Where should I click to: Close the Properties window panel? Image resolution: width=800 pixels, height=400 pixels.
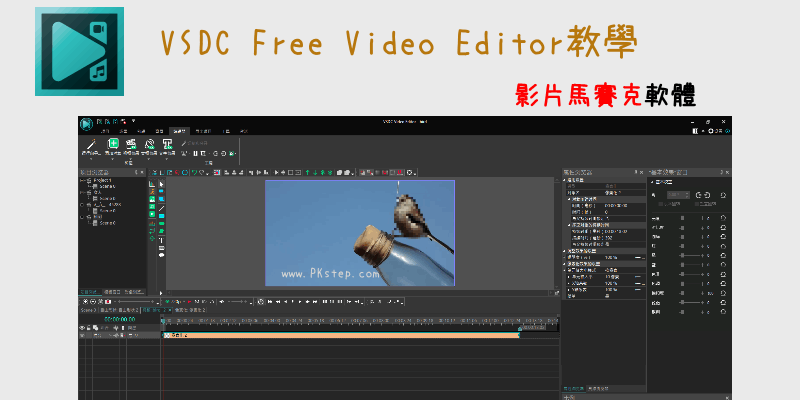tap(642, 172)
